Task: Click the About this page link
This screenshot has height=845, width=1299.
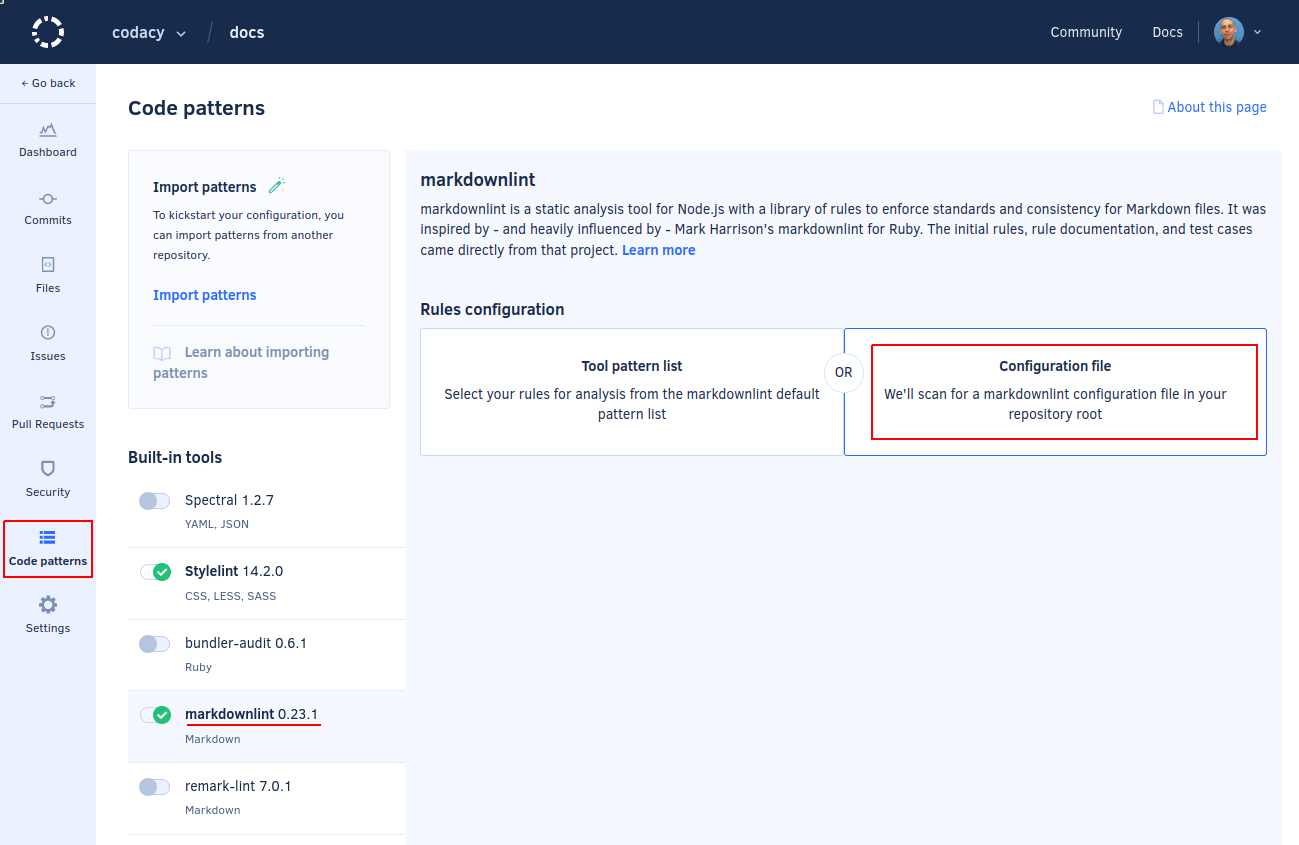Action: [1217, 107]
